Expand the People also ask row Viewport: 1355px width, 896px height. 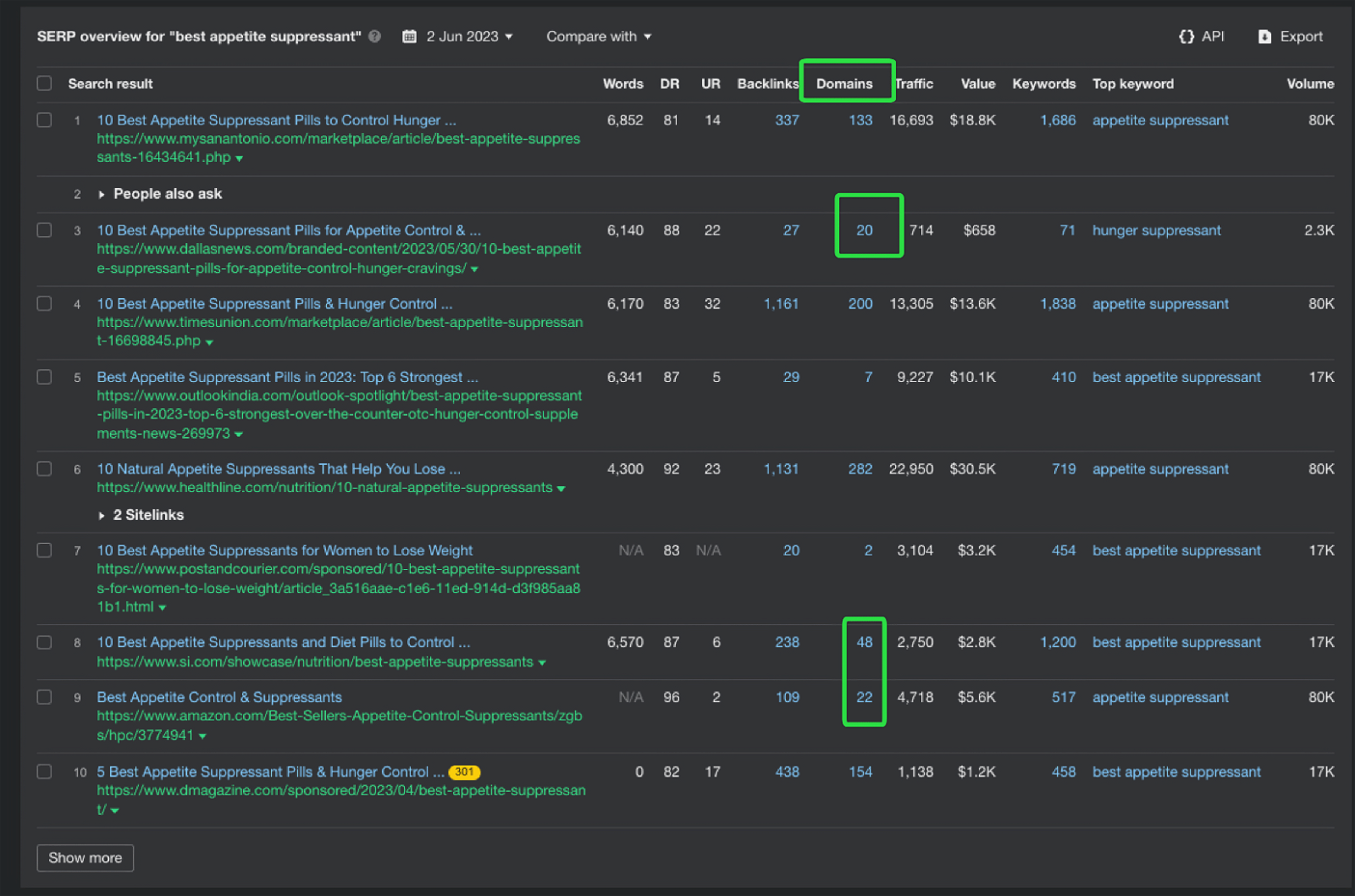pyautogui.click(x=161, y=194)
